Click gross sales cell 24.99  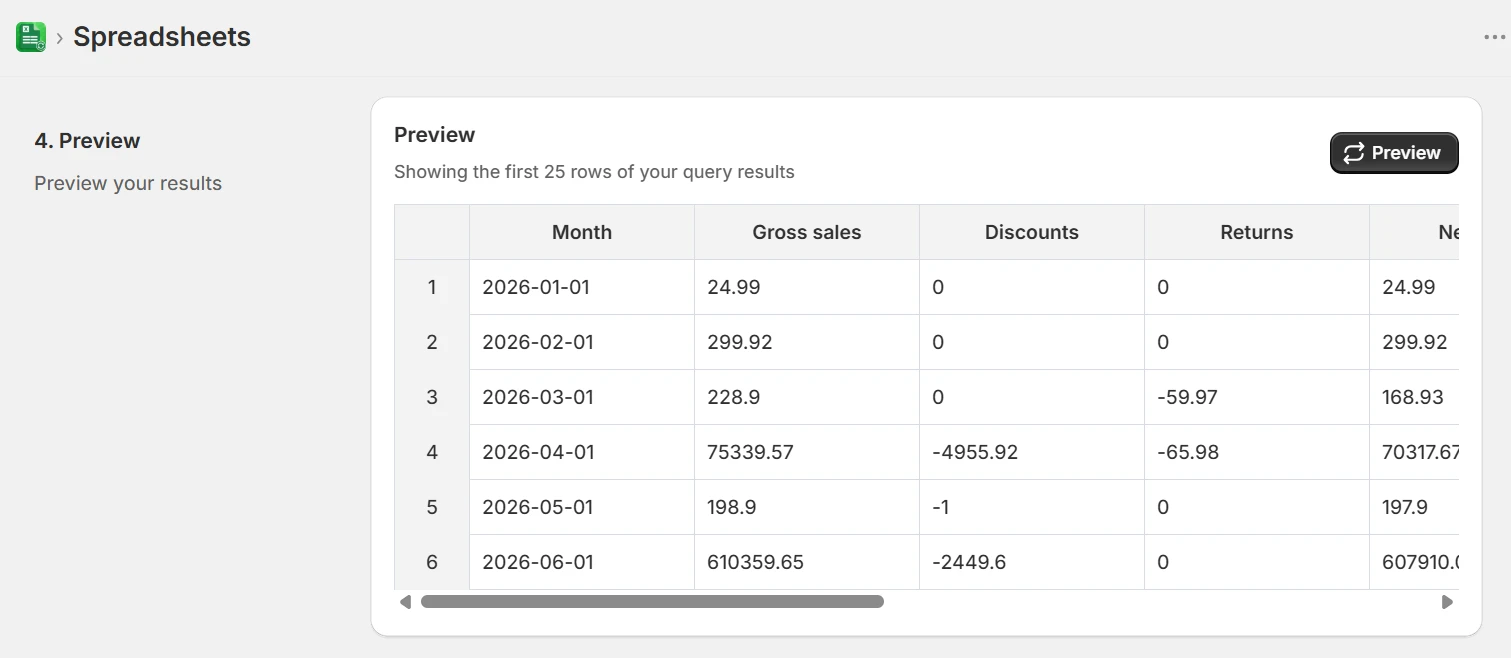click(x=807, y=287)
